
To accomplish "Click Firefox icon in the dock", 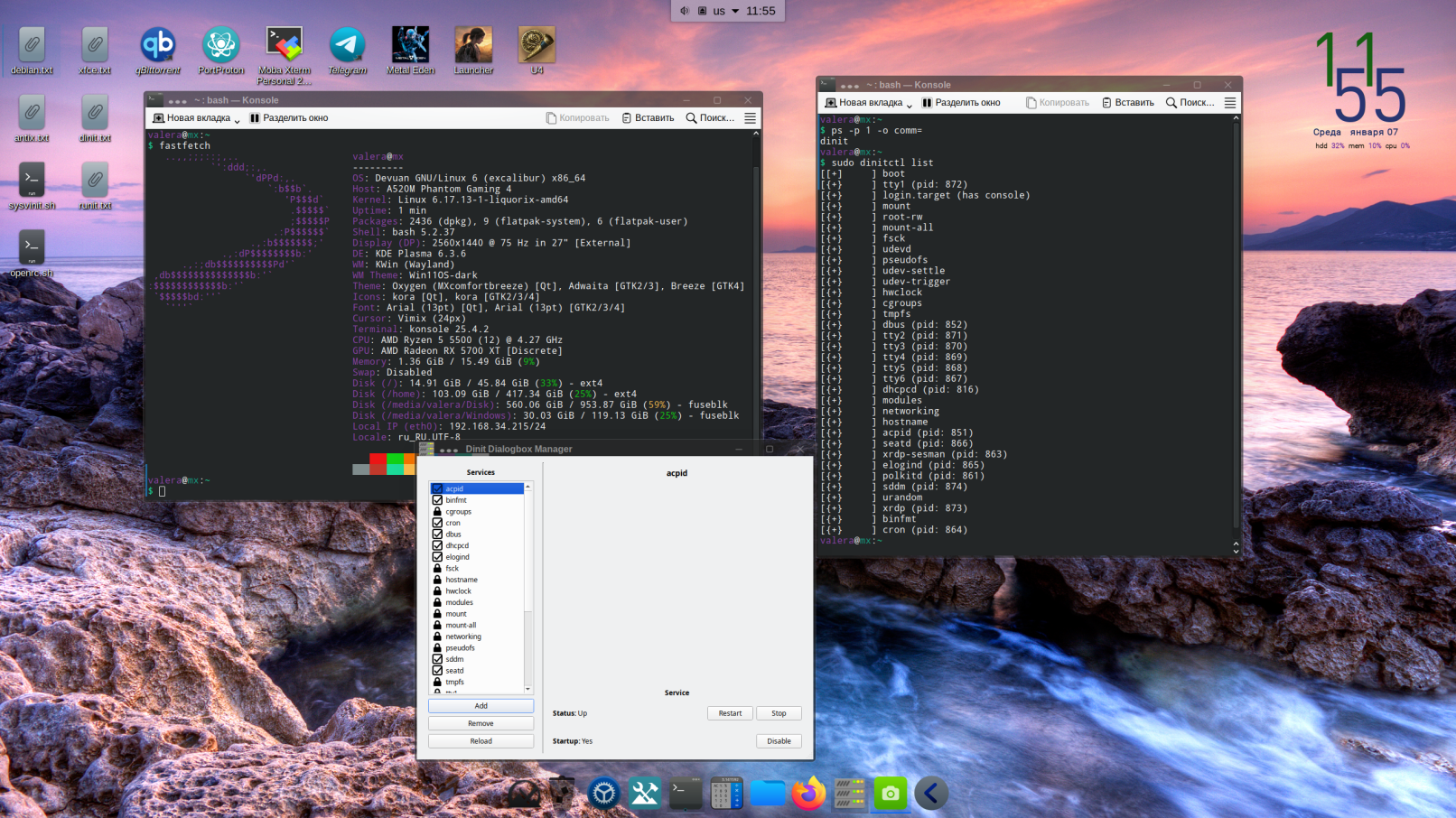I will point(808,794).
